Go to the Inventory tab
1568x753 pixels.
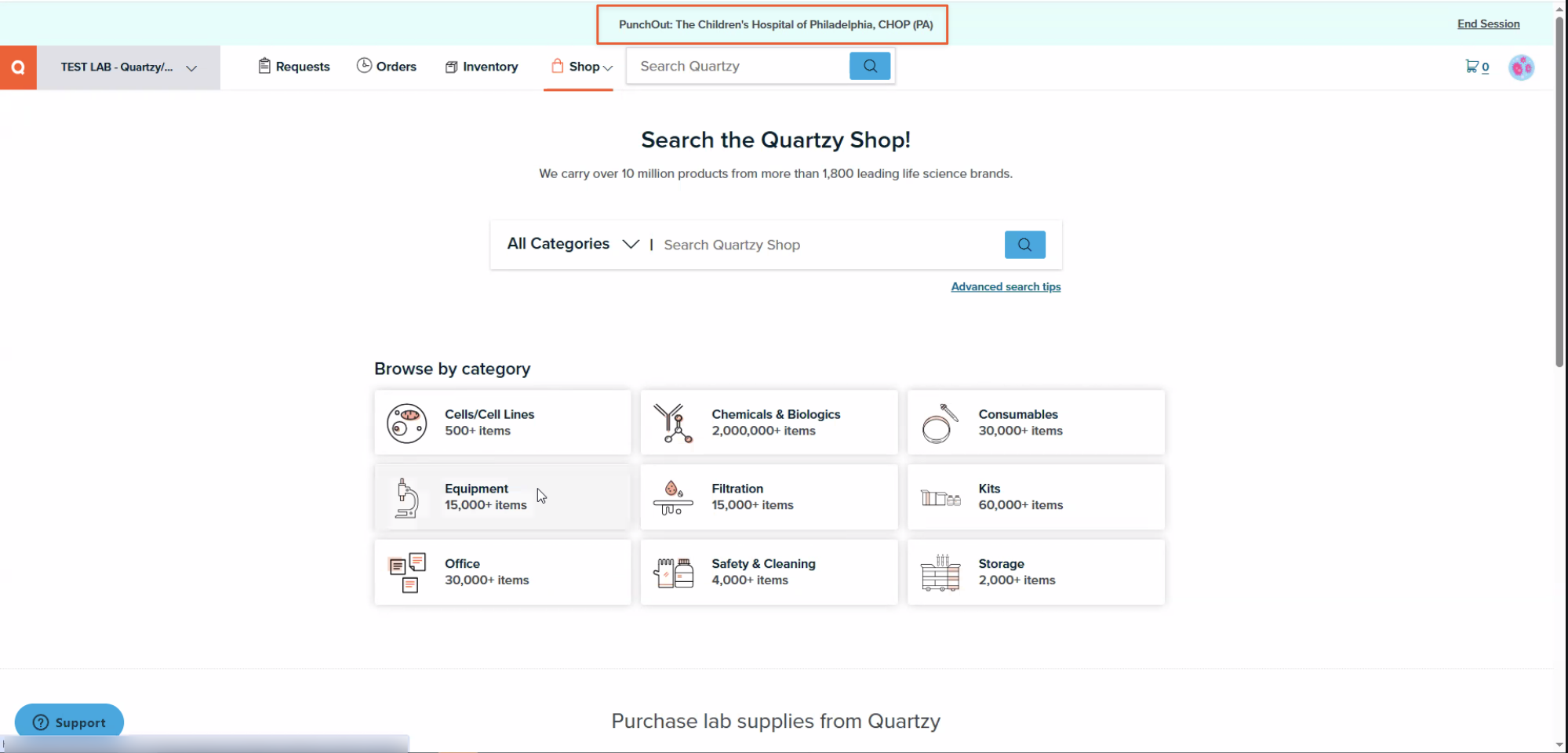tap(482, 67)
